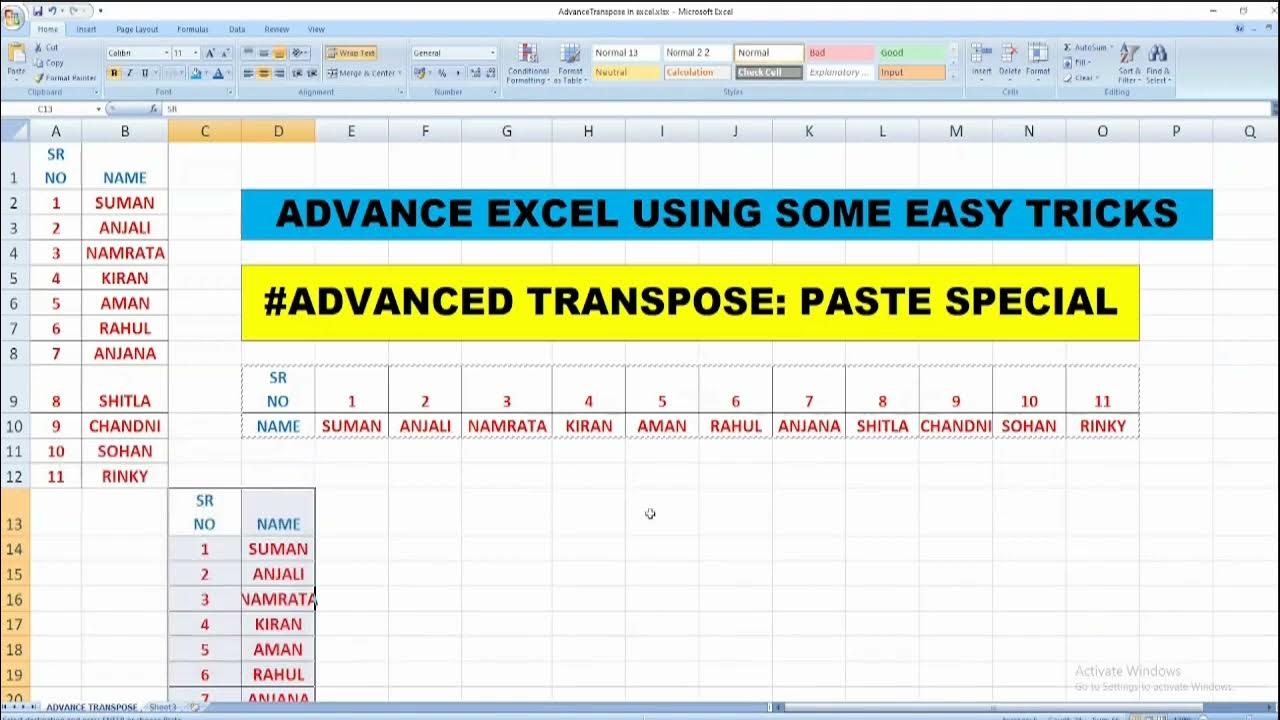Switch to the Data tab
The width and height of the screenshot is (1280, 720).
point(237,29)
